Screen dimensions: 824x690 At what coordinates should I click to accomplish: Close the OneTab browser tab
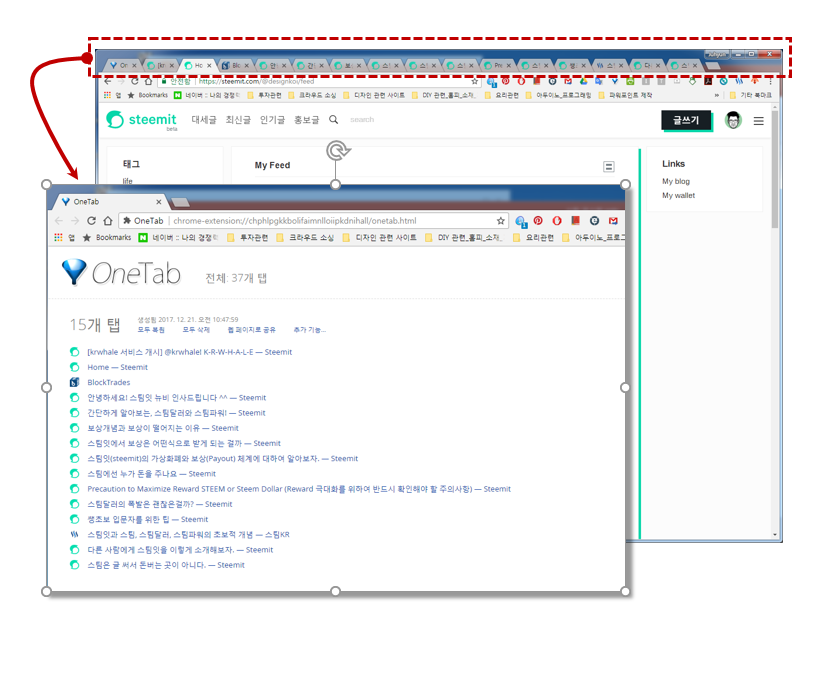tap(159, 202)
